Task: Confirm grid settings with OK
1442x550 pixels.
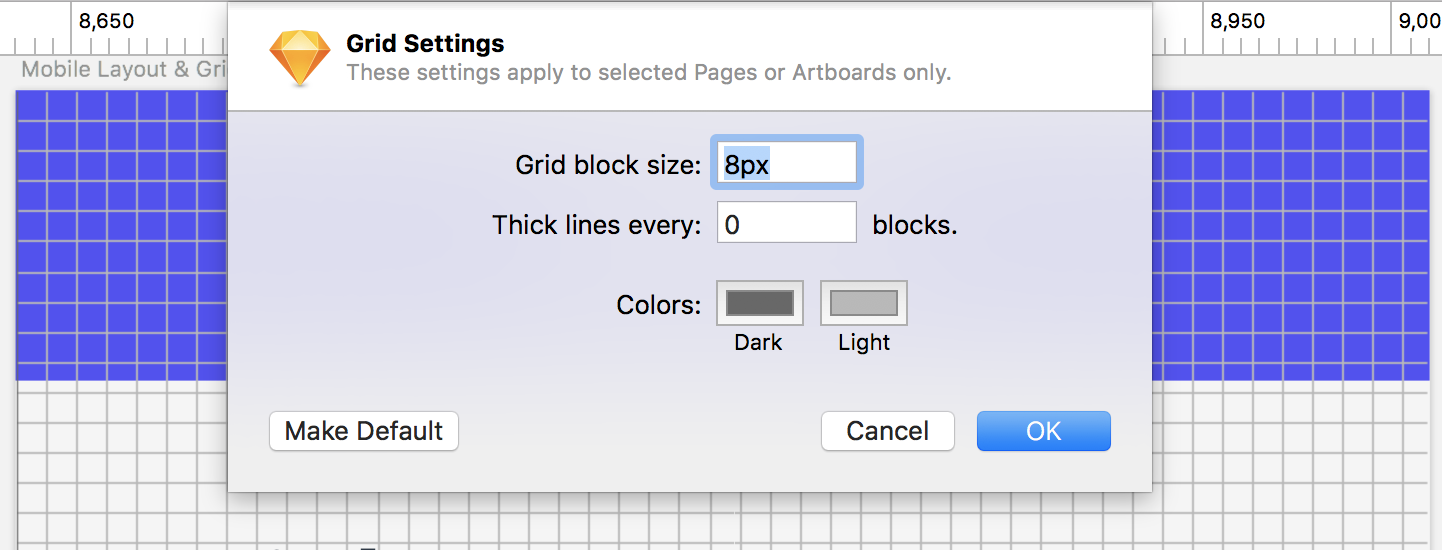Action: (x=1044, y=431)
